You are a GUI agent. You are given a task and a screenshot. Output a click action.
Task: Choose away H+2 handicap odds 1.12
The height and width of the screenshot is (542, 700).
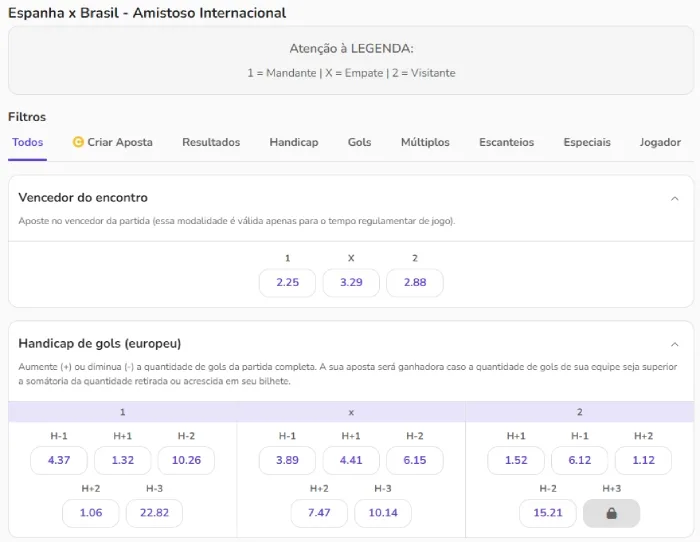pos(643,460)
